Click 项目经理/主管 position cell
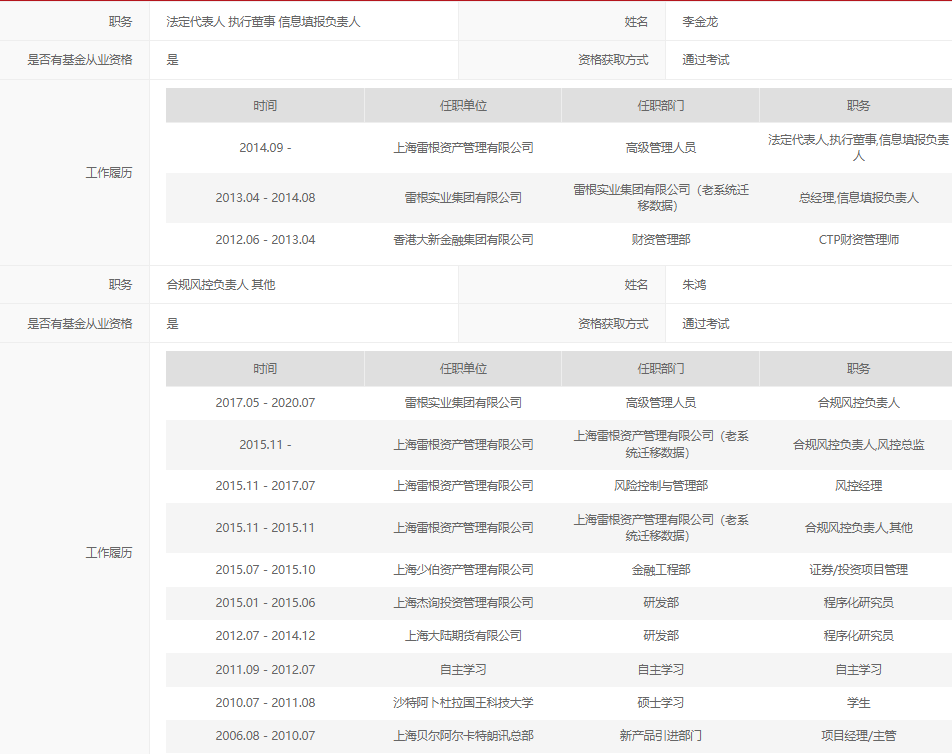952x754 pixels. pos(858,736)
